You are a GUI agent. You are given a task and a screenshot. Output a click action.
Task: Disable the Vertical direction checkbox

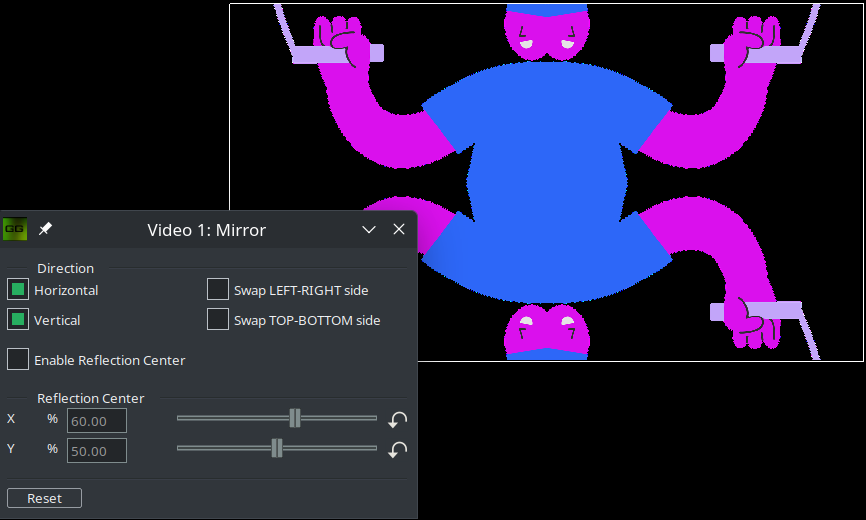click(x=18, y=320)
